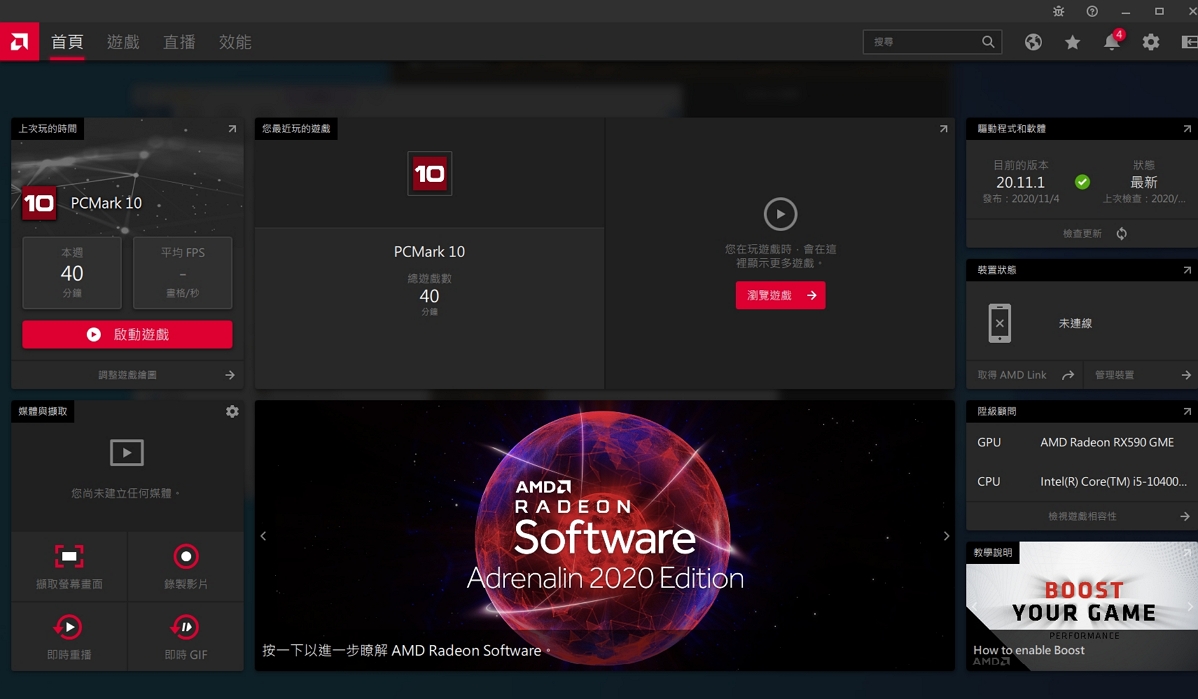Click the arrow beside 調整遊戲繪圖

click(x=230, y=375)
